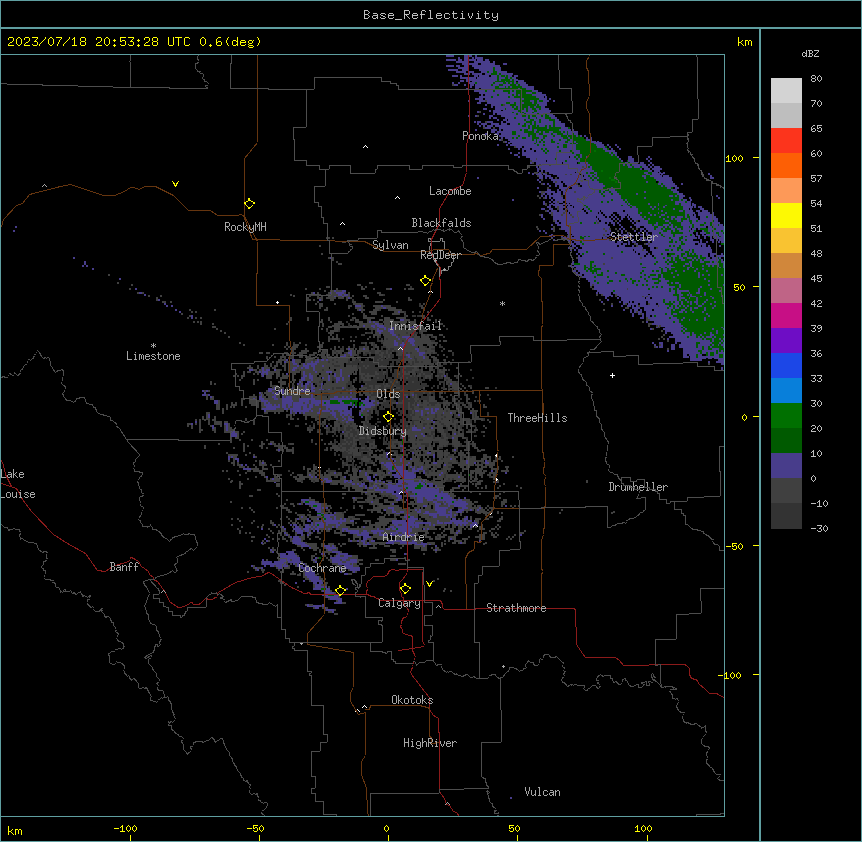Click the Sundre label

click(292, 391)
